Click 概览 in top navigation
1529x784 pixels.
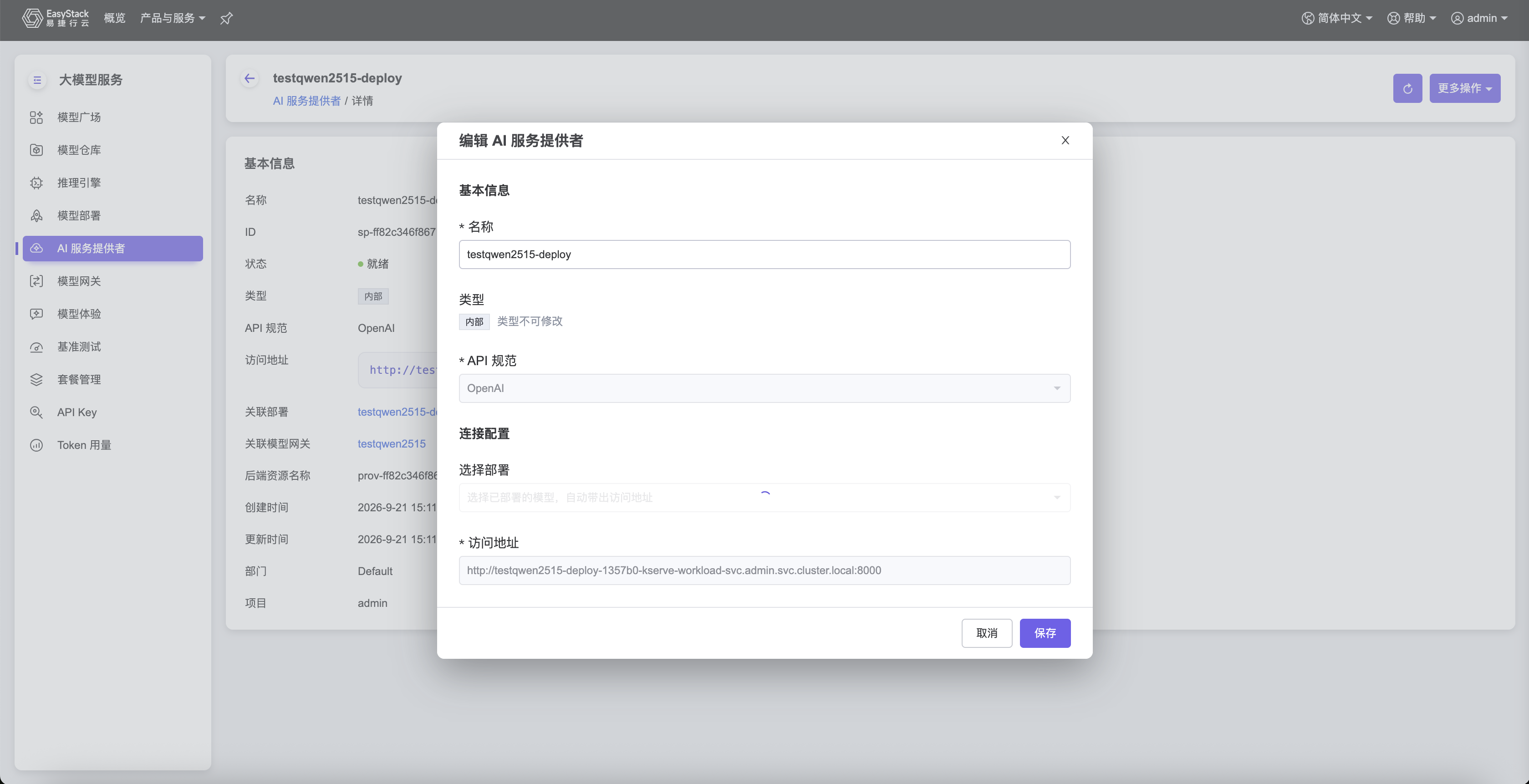pos(115,18)
